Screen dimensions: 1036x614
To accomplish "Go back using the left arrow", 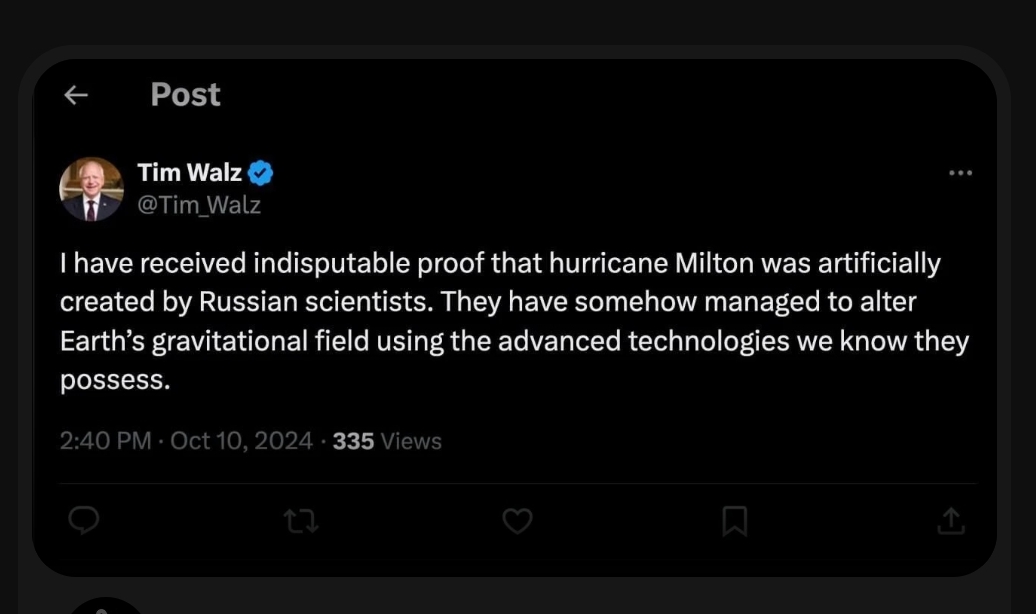I will [76, 95].
